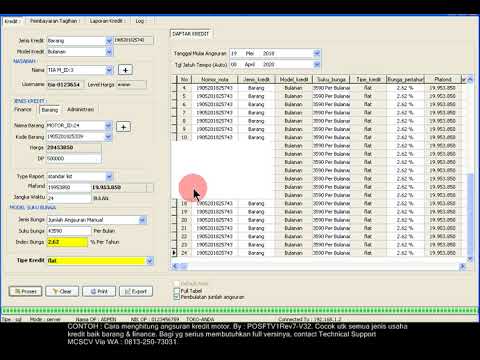
Task: Click the vertical scrollbar thumb of table
Action: click(470, 214)
